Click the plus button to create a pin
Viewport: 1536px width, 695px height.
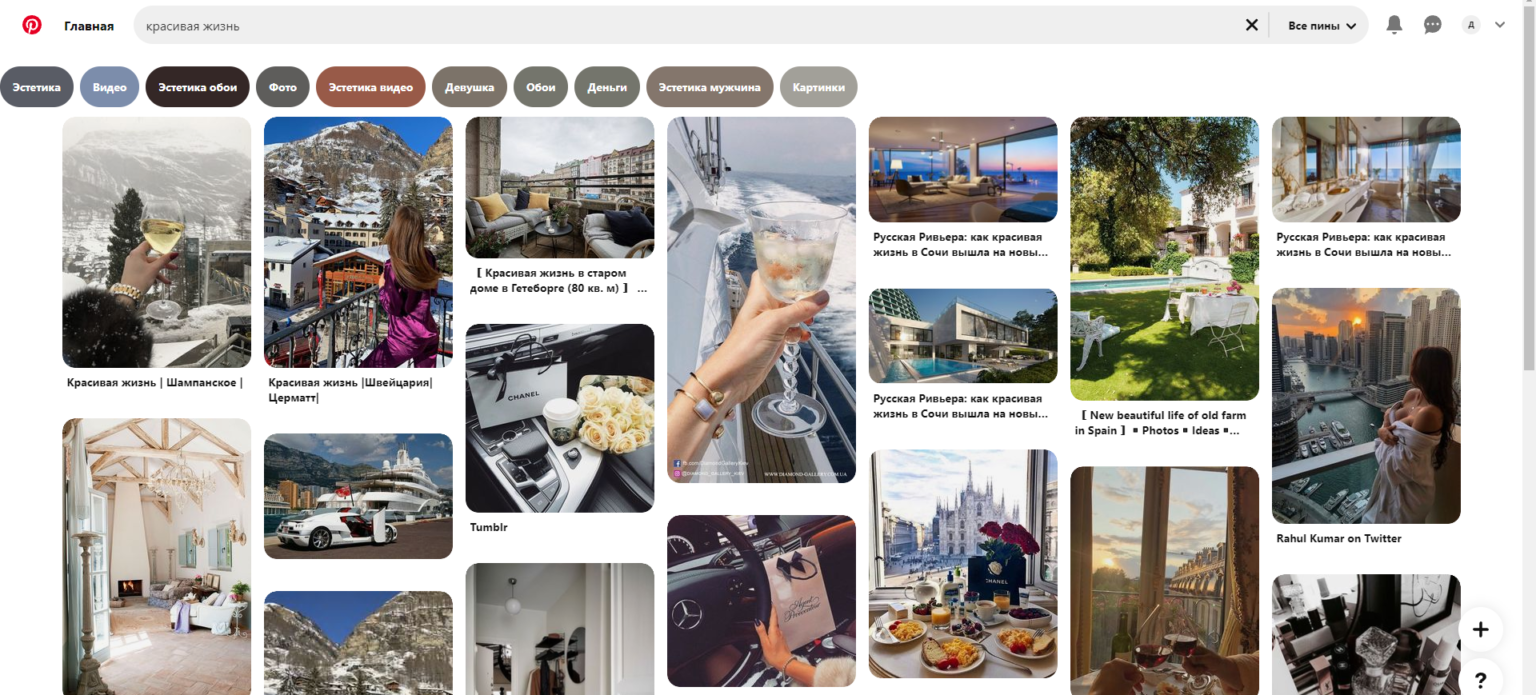[1481, 629]
